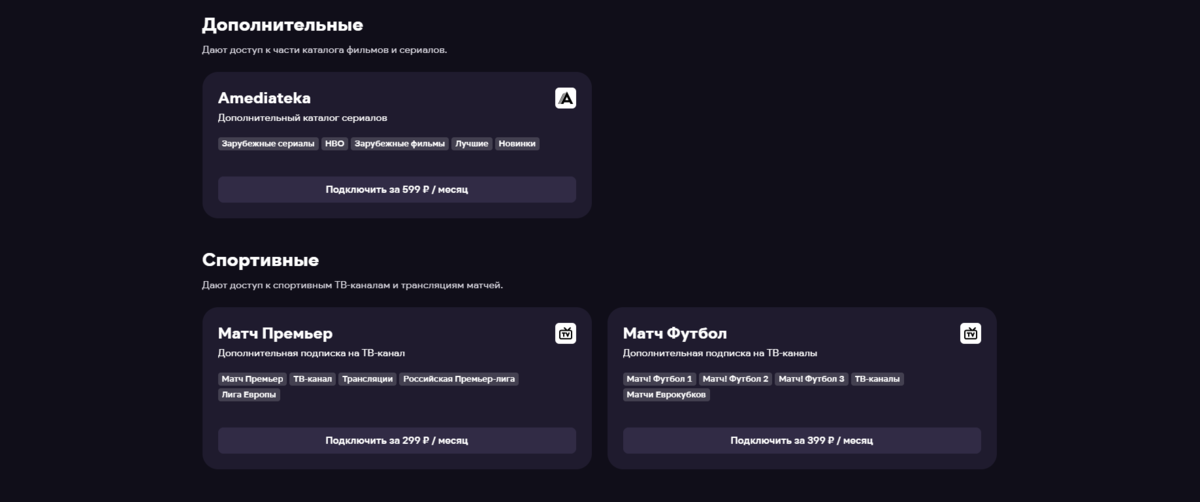Click the Матч! Футбол 3 tag
This screenshot has height=502, width=1200.
(812, 379)
